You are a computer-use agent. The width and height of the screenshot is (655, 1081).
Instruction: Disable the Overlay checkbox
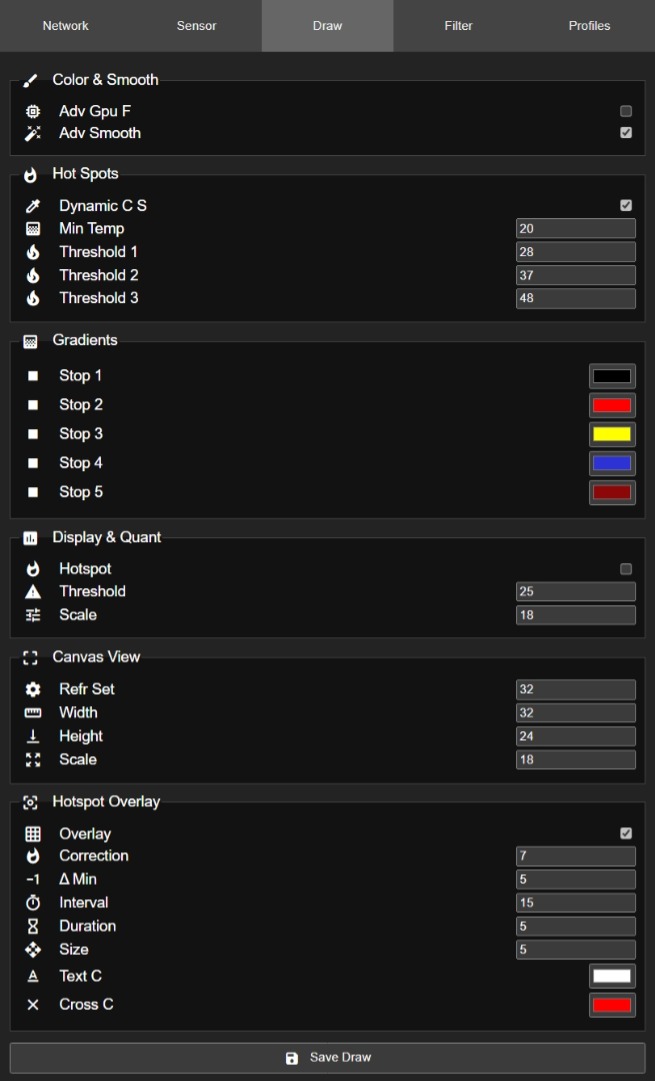626,833
